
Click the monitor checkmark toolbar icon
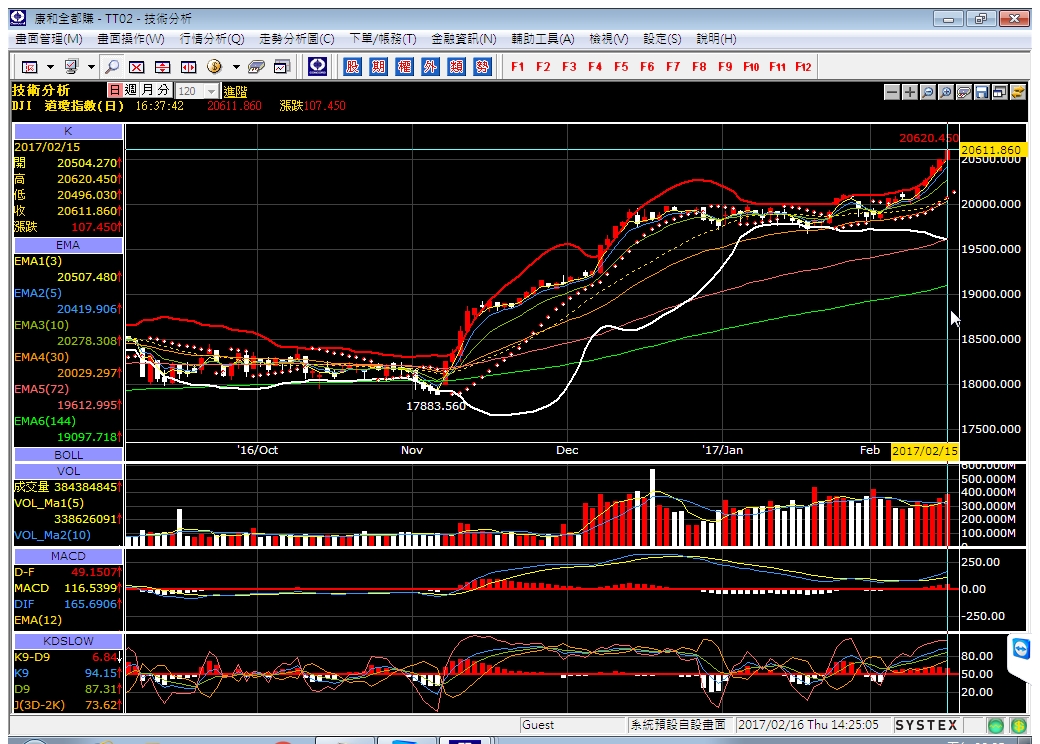click(71, 66)
